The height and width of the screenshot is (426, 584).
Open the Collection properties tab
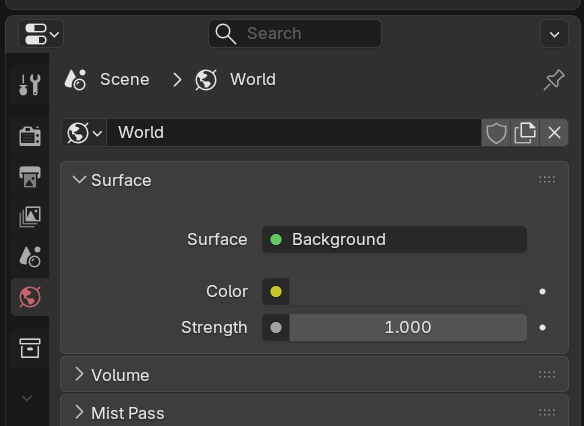[x=30, y=348]
